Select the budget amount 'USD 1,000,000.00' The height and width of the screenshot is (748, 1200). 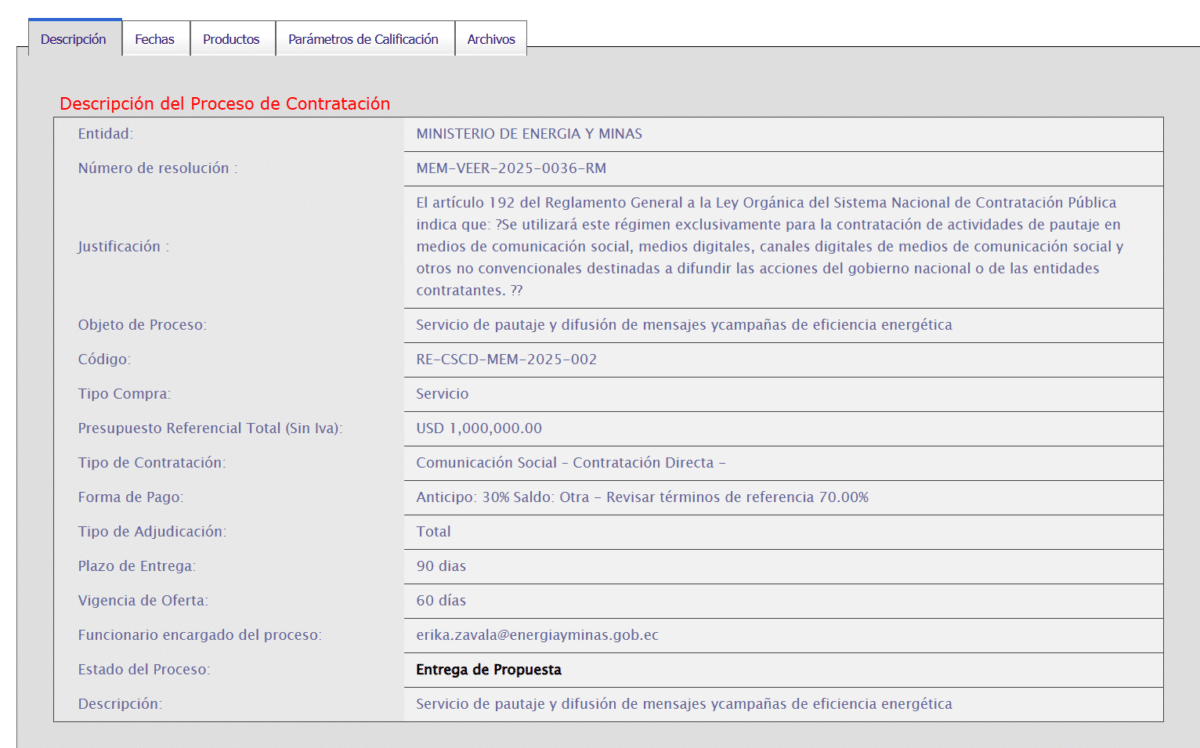coord(479,428)
